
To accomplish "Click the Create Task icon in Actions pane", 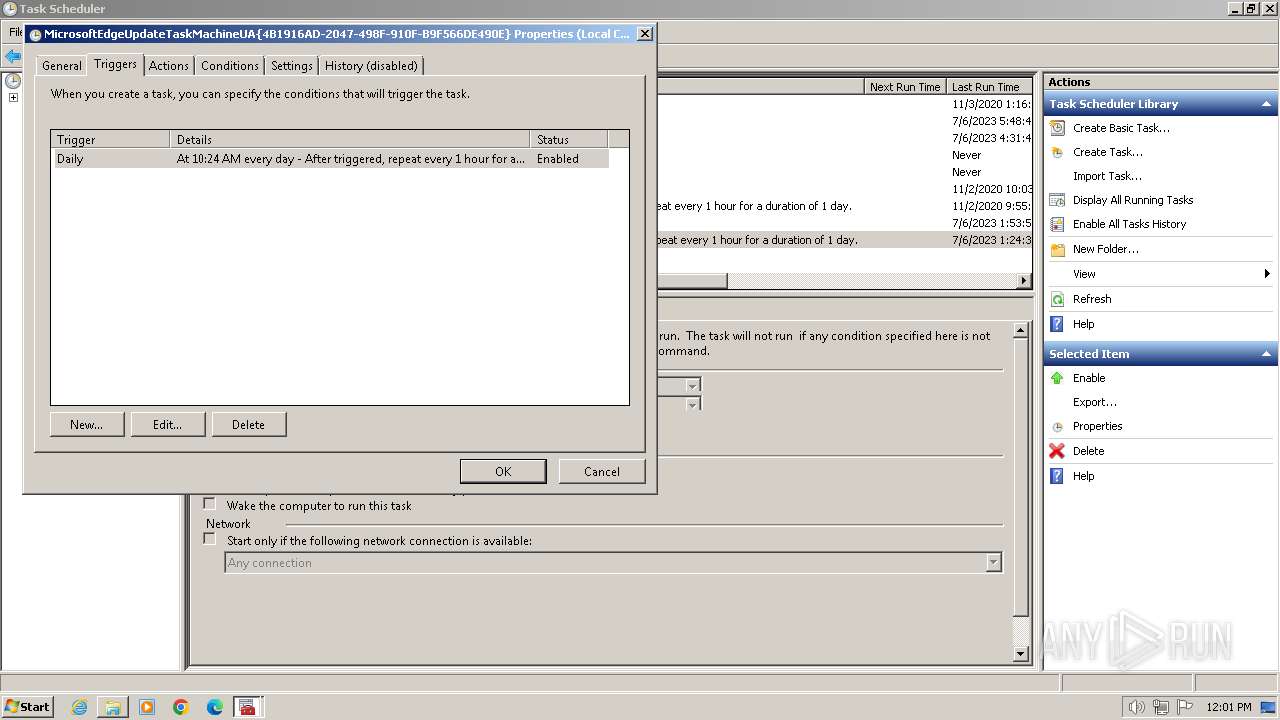I will [x=1057, y=152].
